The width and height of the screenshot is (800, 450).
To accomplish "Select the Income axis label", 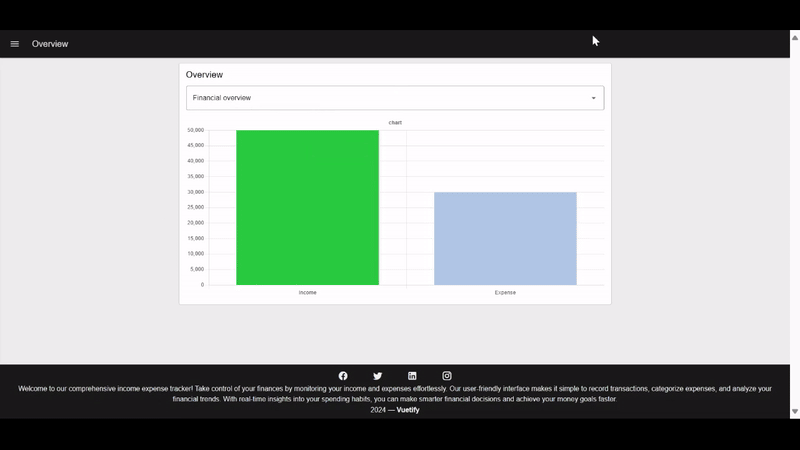I will click(x=307, y=292).
